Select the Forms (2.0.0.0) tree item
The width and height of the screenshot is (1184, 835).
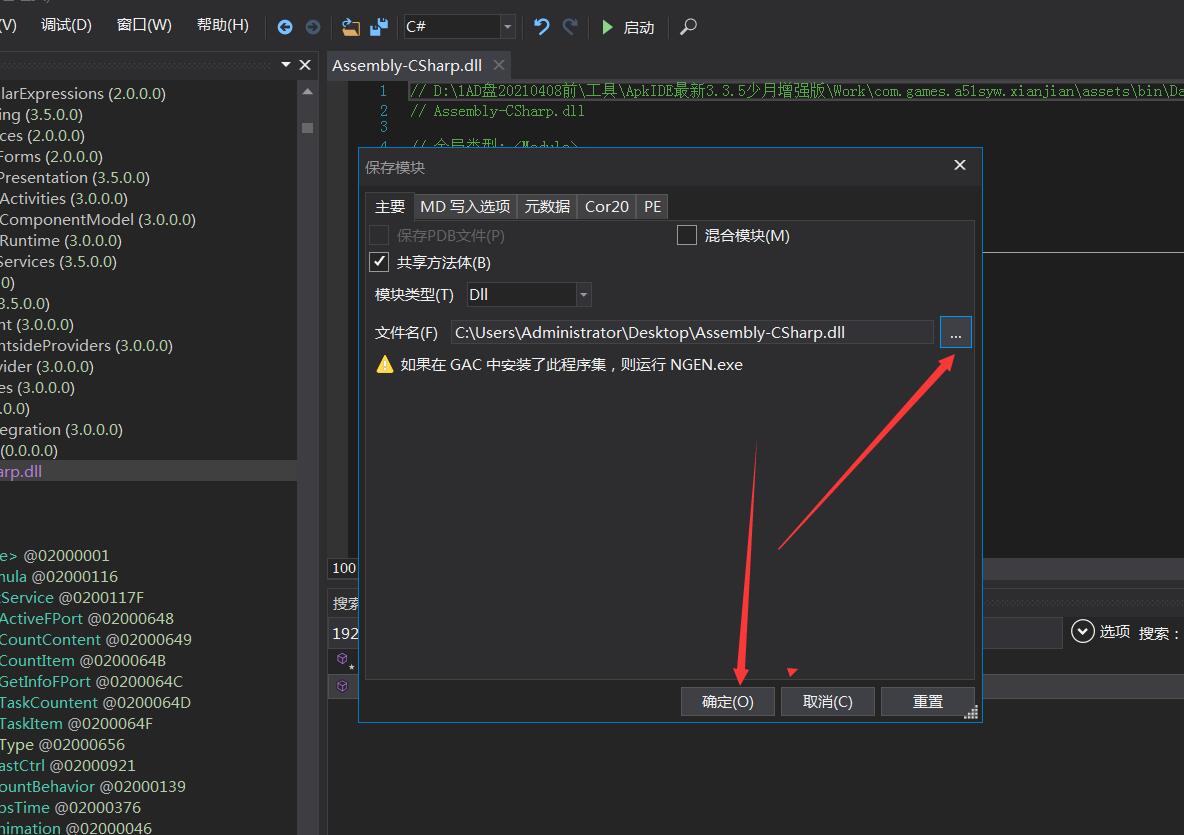pyautogui.click(x=51, y=157)
